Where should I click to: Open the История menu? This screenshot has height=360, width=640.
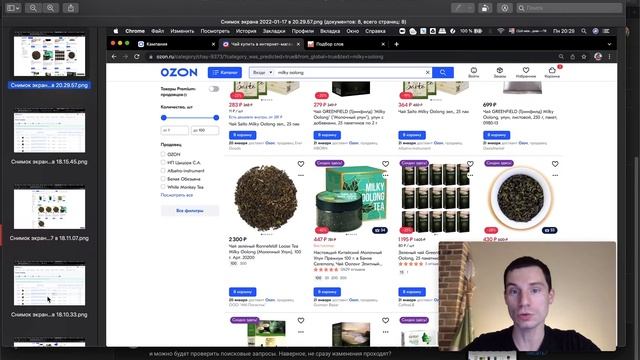[x=246, y=31]
